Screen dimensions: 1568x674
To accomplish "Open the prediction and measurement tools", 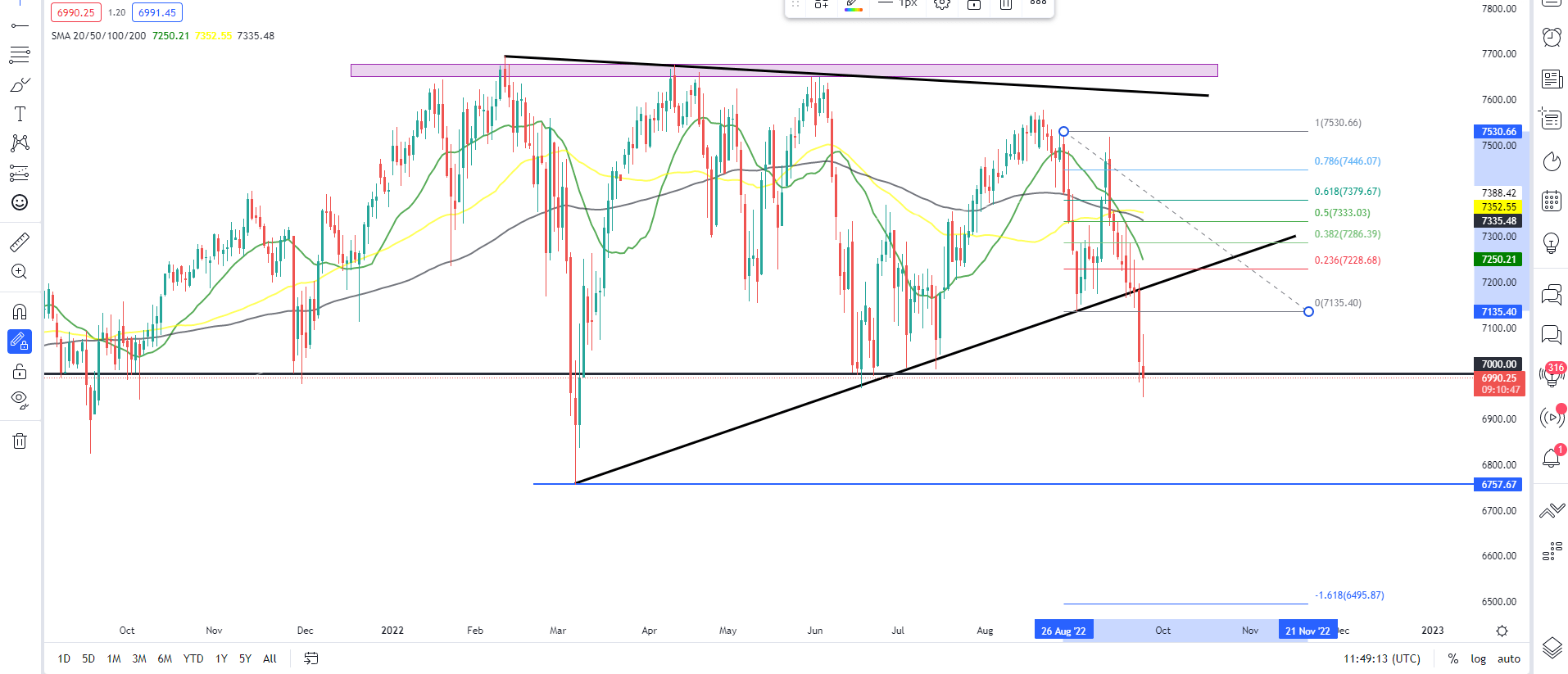I will click(x=20, y=173).
